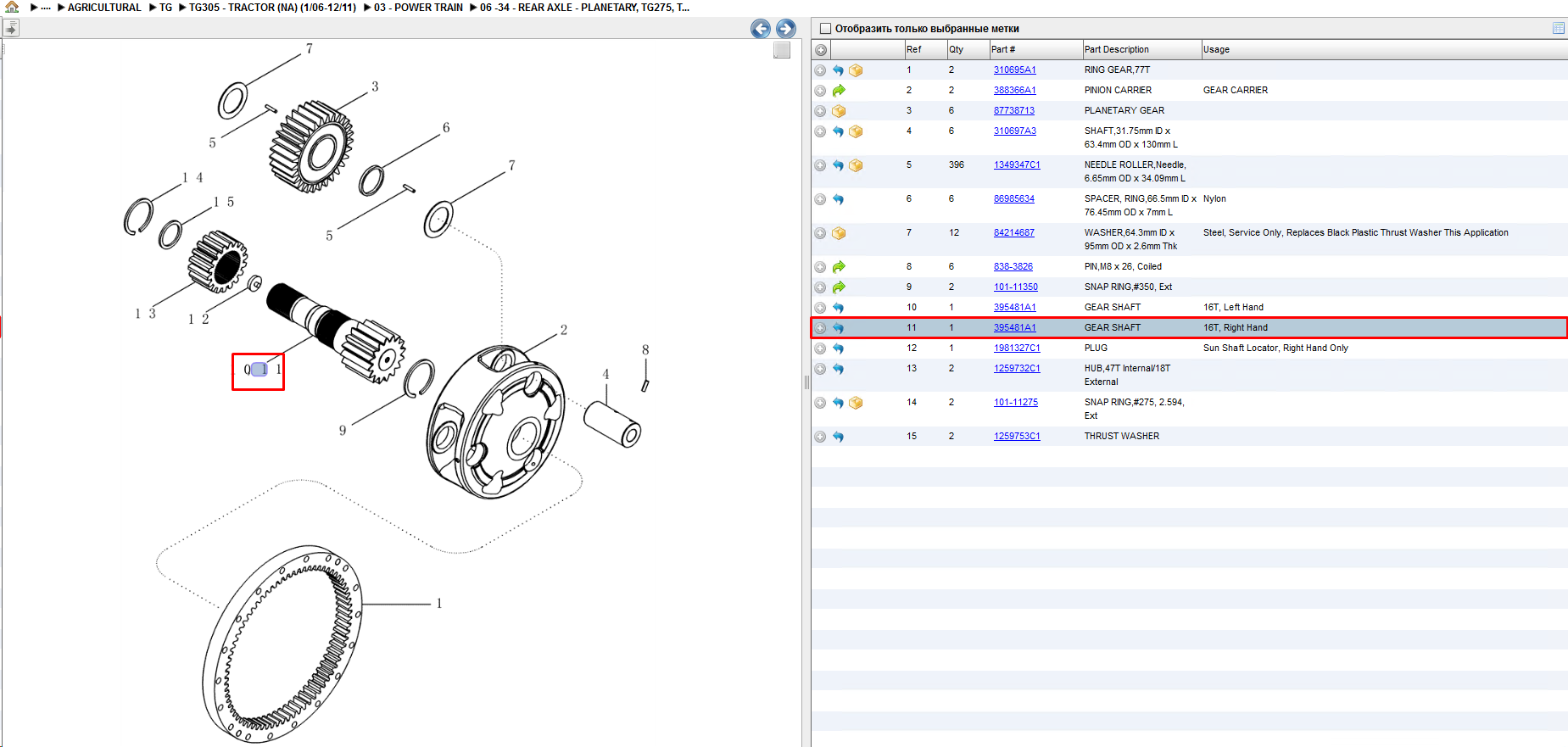Click the Part Description column header
1568x747 pixels.
click(x=1141, y=50)
